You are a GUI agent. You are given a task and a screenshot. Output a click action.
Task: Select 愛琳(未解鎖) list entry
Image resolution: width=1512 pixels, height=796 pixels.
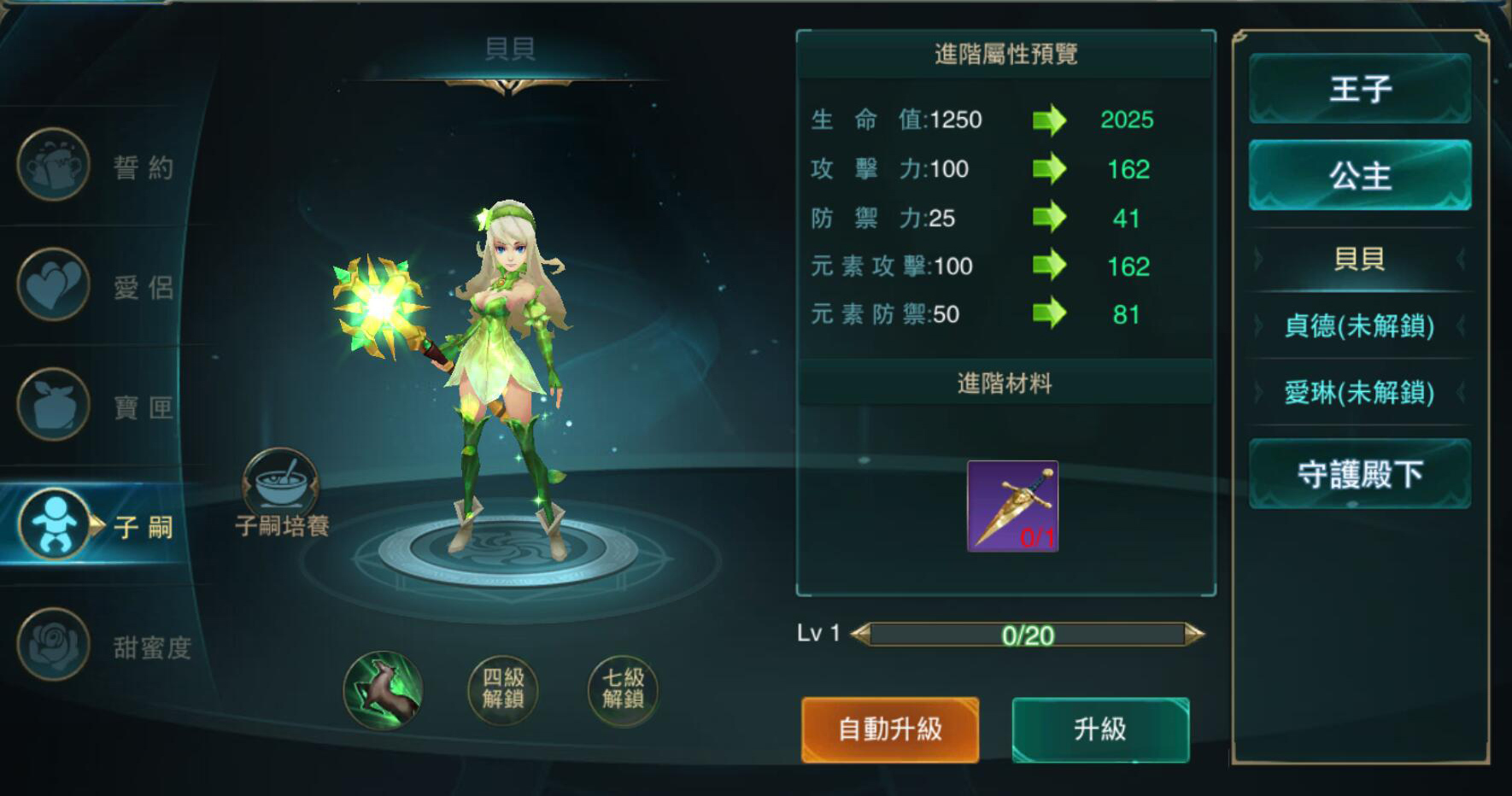click(1360, 393)
